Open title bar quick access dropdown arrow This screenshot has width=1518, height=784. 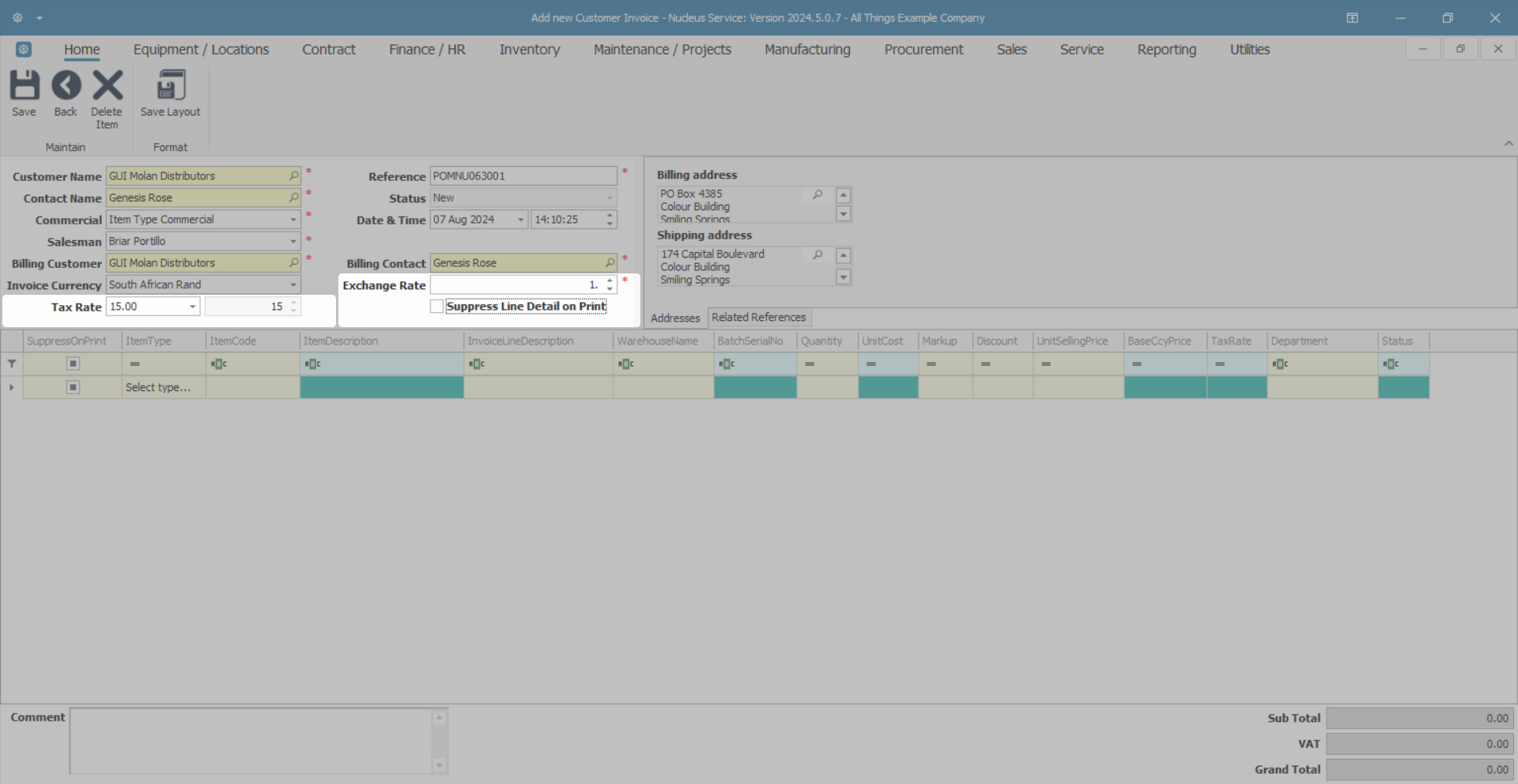39,17
